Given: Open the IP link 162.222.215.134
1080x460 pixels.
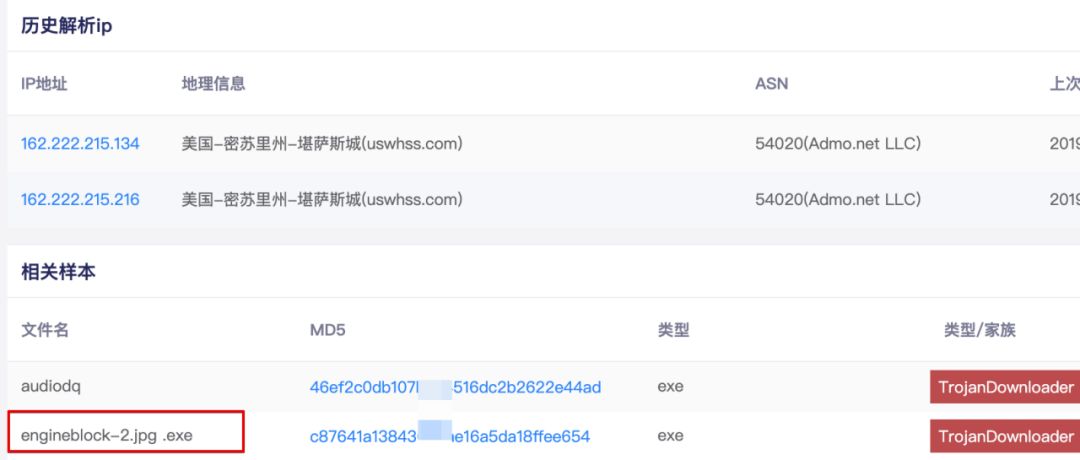Looking at the screenshot, I should [80, 144].
